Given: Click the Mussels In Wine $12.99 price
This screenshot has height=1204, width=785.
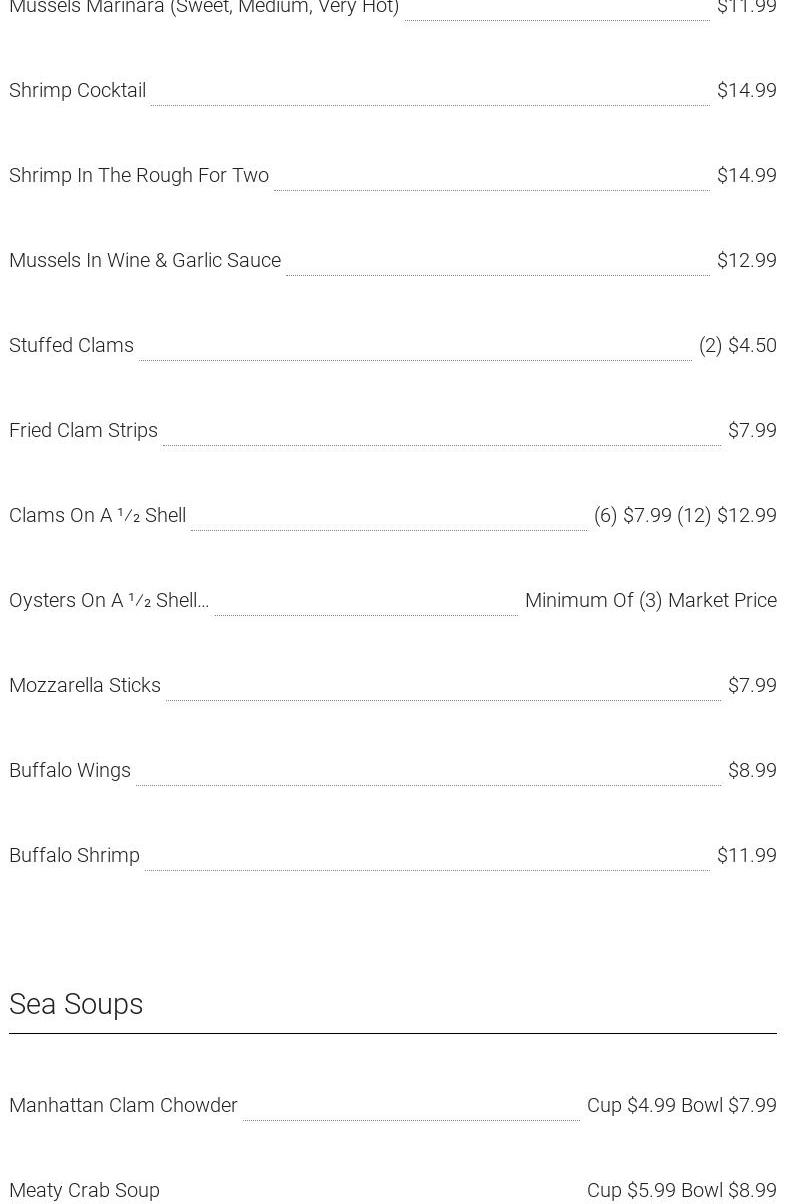Looking at the screenshot, I should click(746, 260).
